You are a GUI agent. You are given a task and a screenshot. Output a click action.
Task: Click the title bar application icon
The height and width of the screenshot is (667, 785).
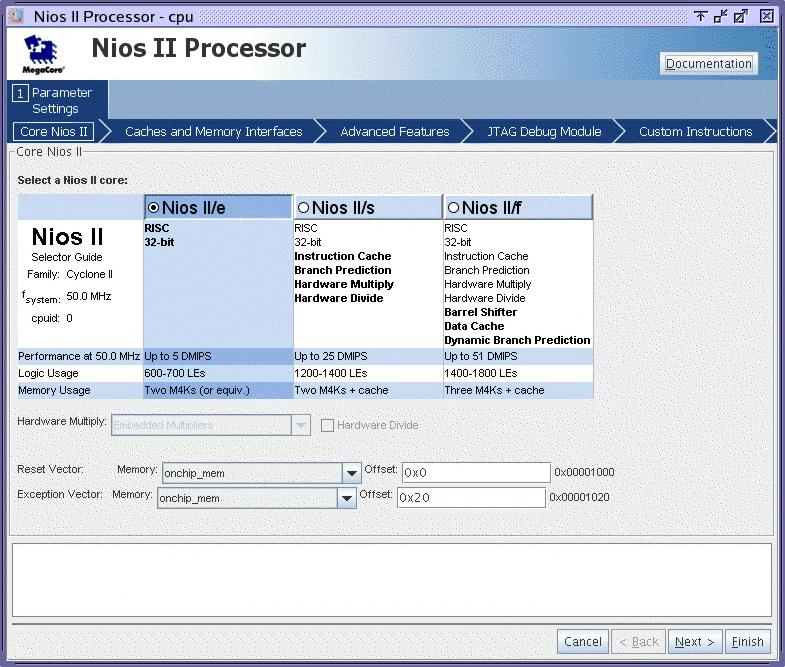coord(17,16)
